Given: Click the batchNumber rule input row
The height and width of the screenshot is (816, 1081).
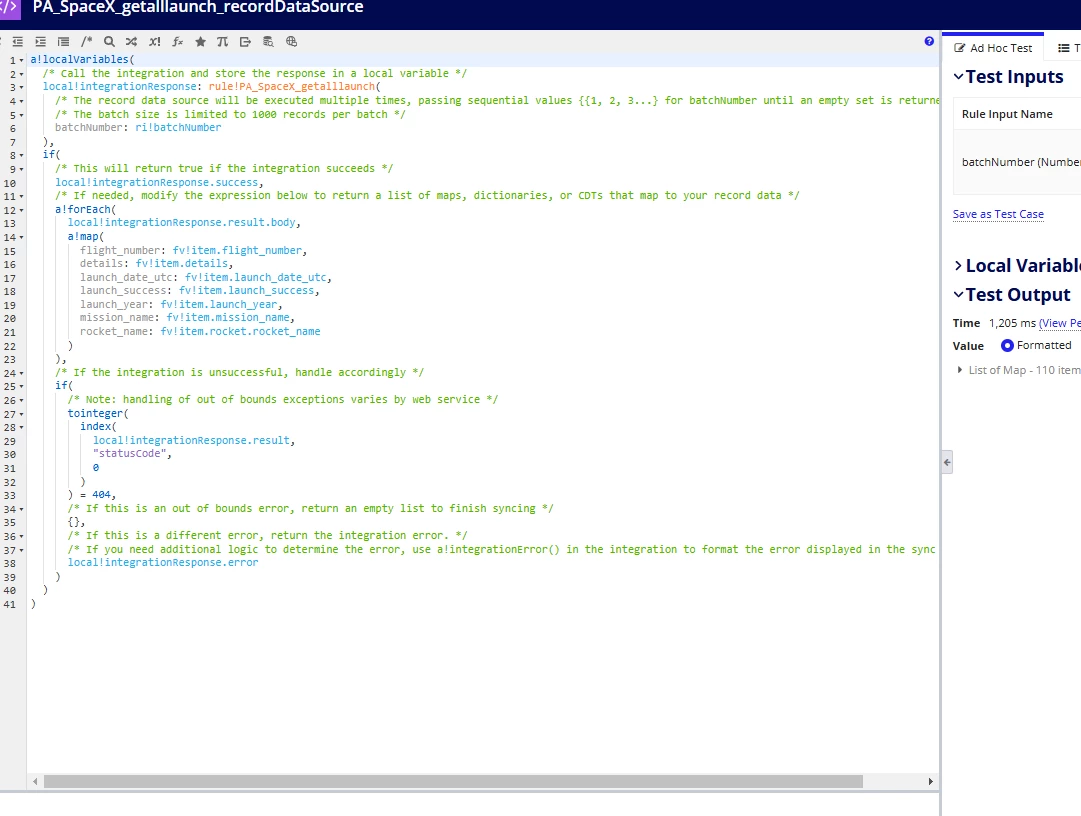Looking at the screenshot, I should click(1017, 162).
